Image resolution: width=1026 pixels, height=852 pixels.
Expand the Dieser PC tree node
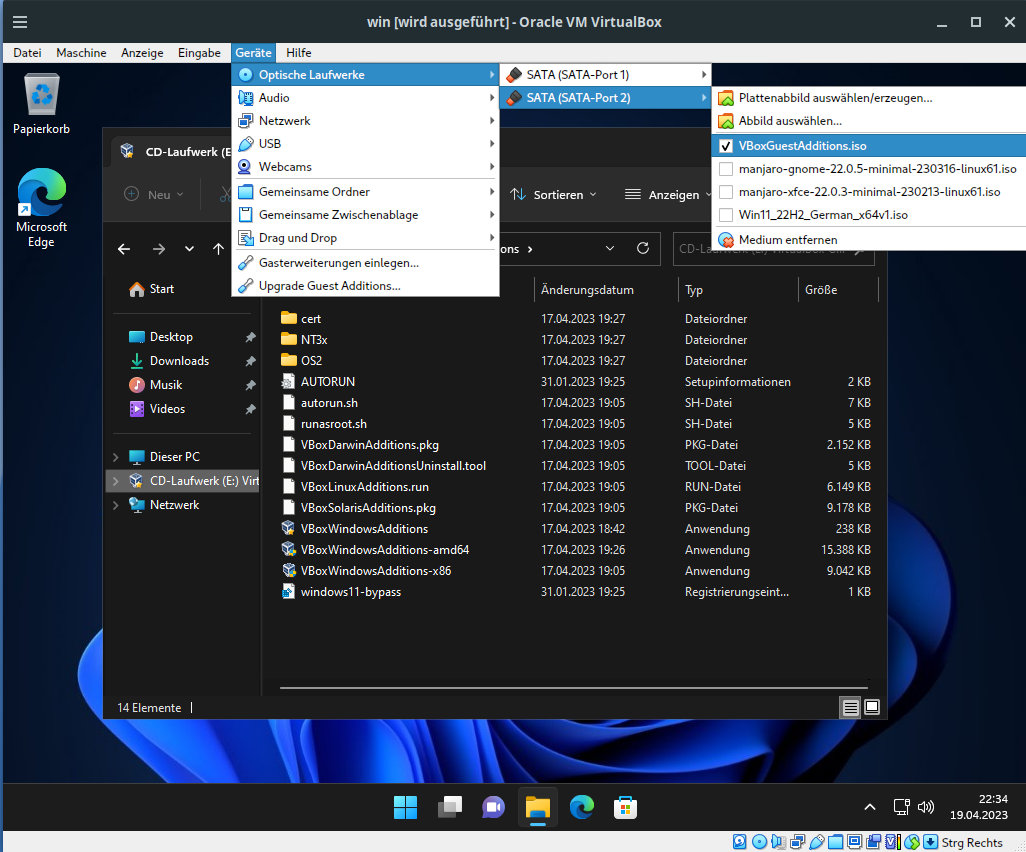coord(116,457)
